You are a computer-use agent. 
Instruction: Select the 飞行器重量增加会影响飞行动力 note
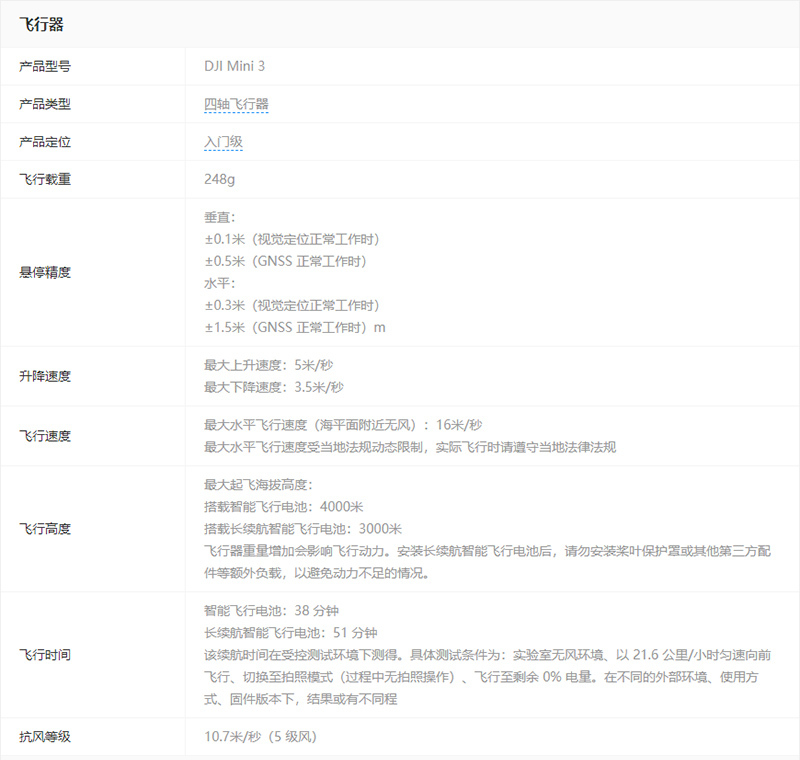coord(487,562)
